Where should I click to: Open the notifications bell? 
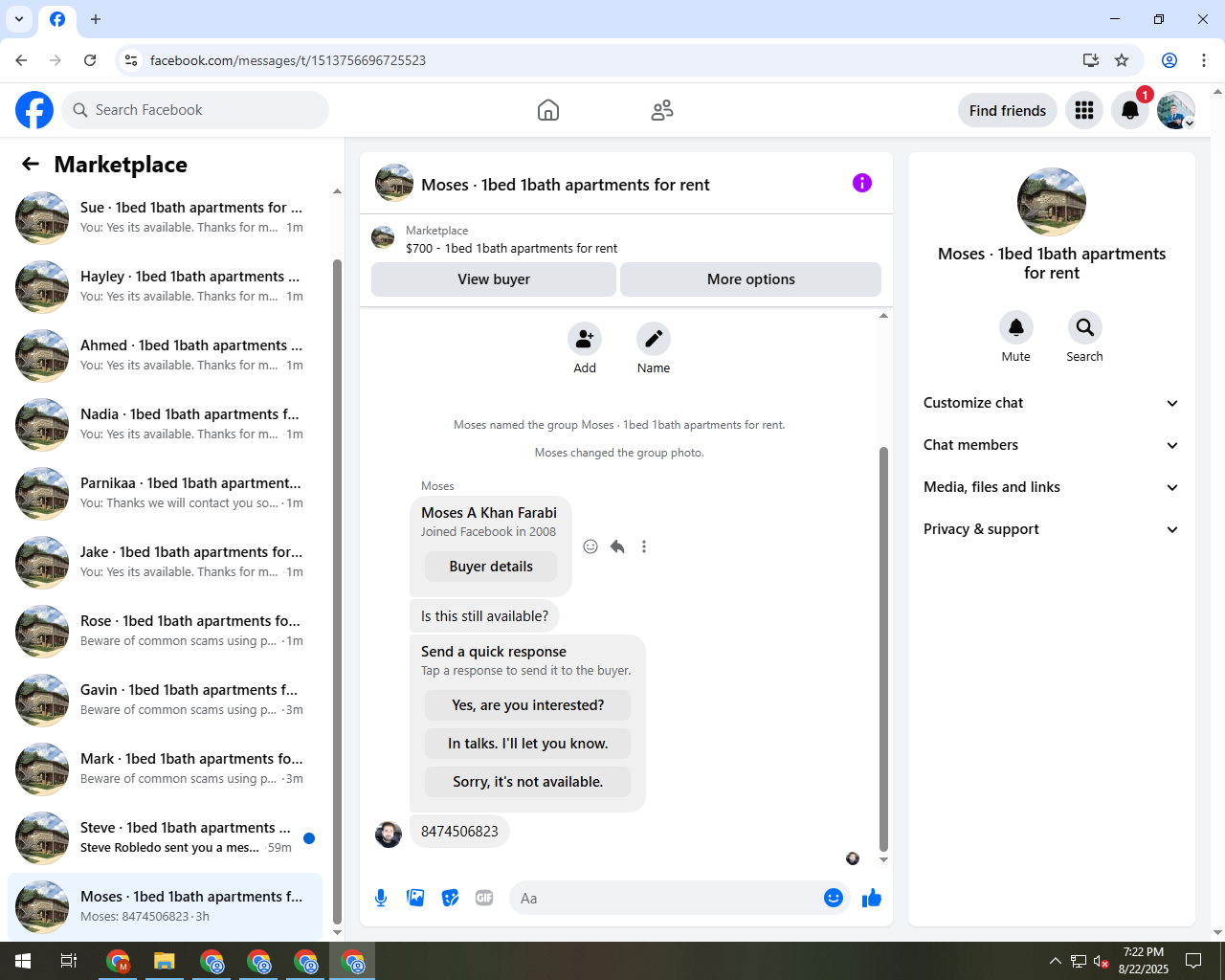point(1130,110)
